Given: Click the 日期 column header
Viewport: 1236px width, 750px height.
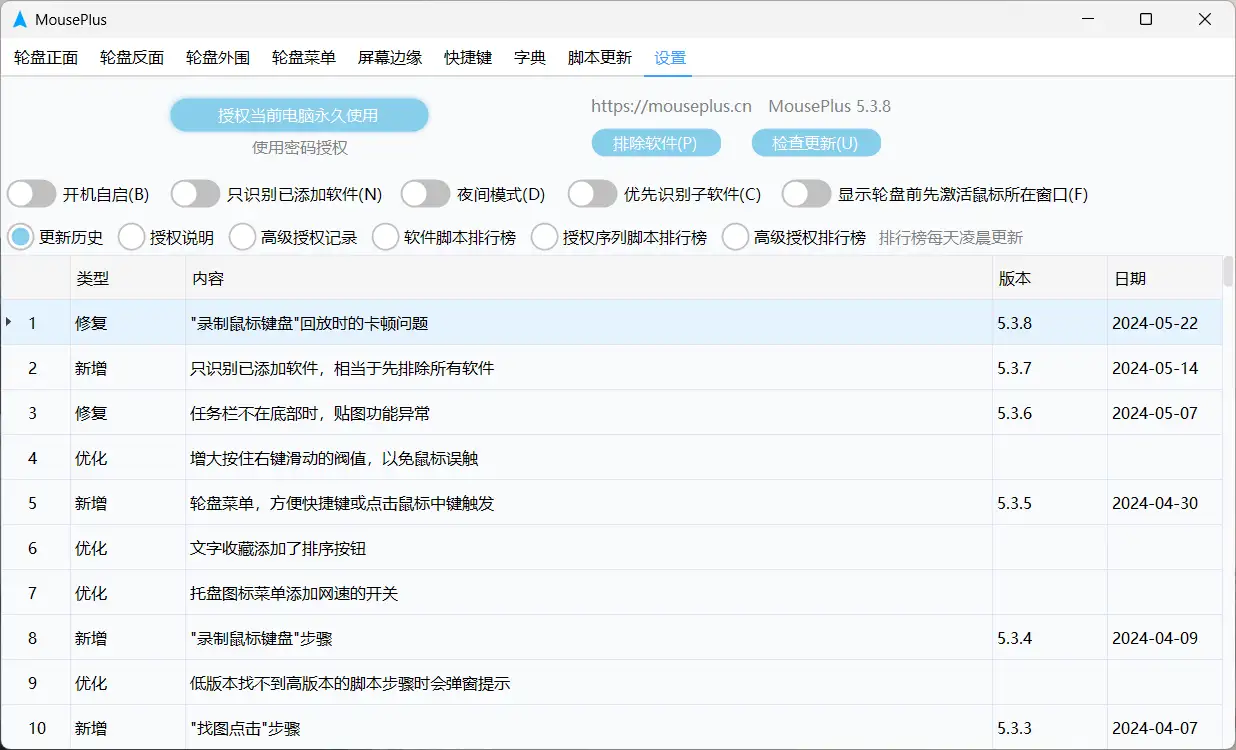Looking at the screenshot, I should (1165, 279).
